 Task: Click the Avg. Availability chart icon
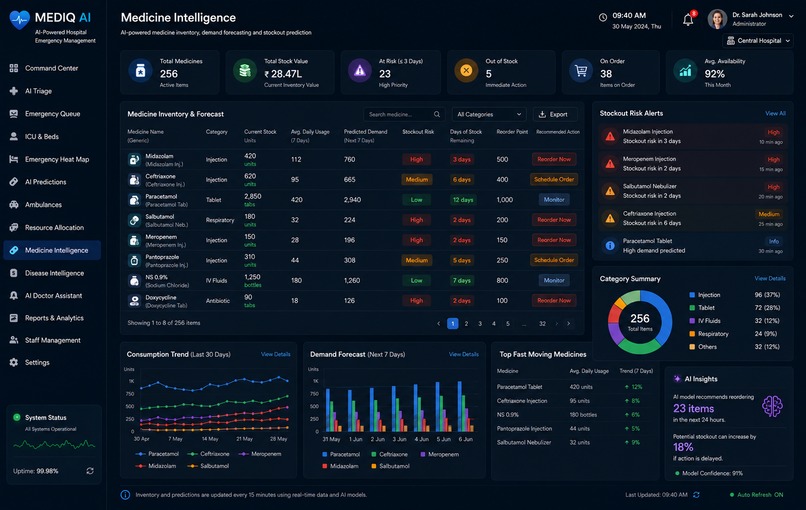point(685,71)
